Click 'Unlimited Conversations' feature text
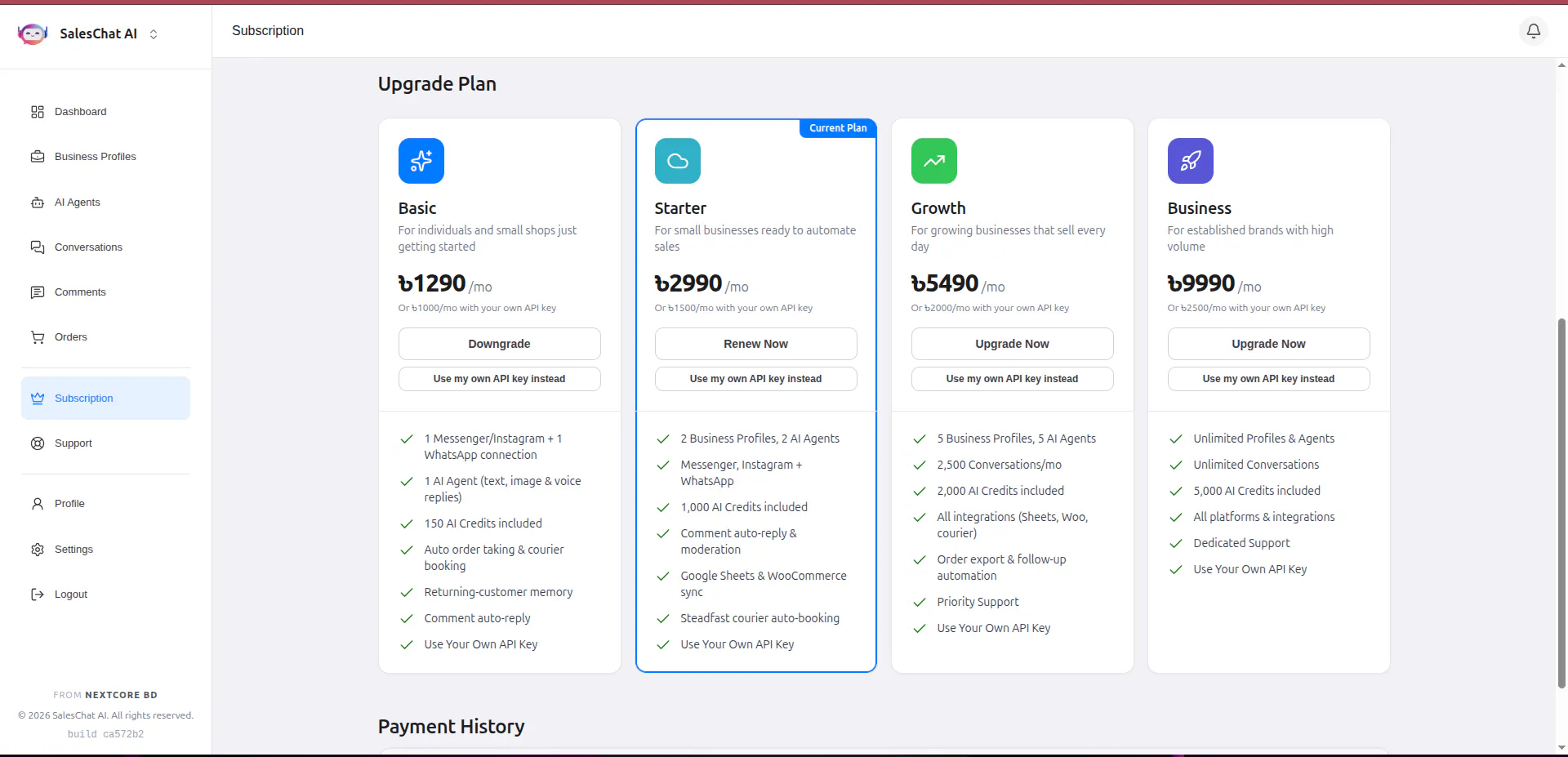The height and width of the screenshot is (757, 1568). point(1256,465)
